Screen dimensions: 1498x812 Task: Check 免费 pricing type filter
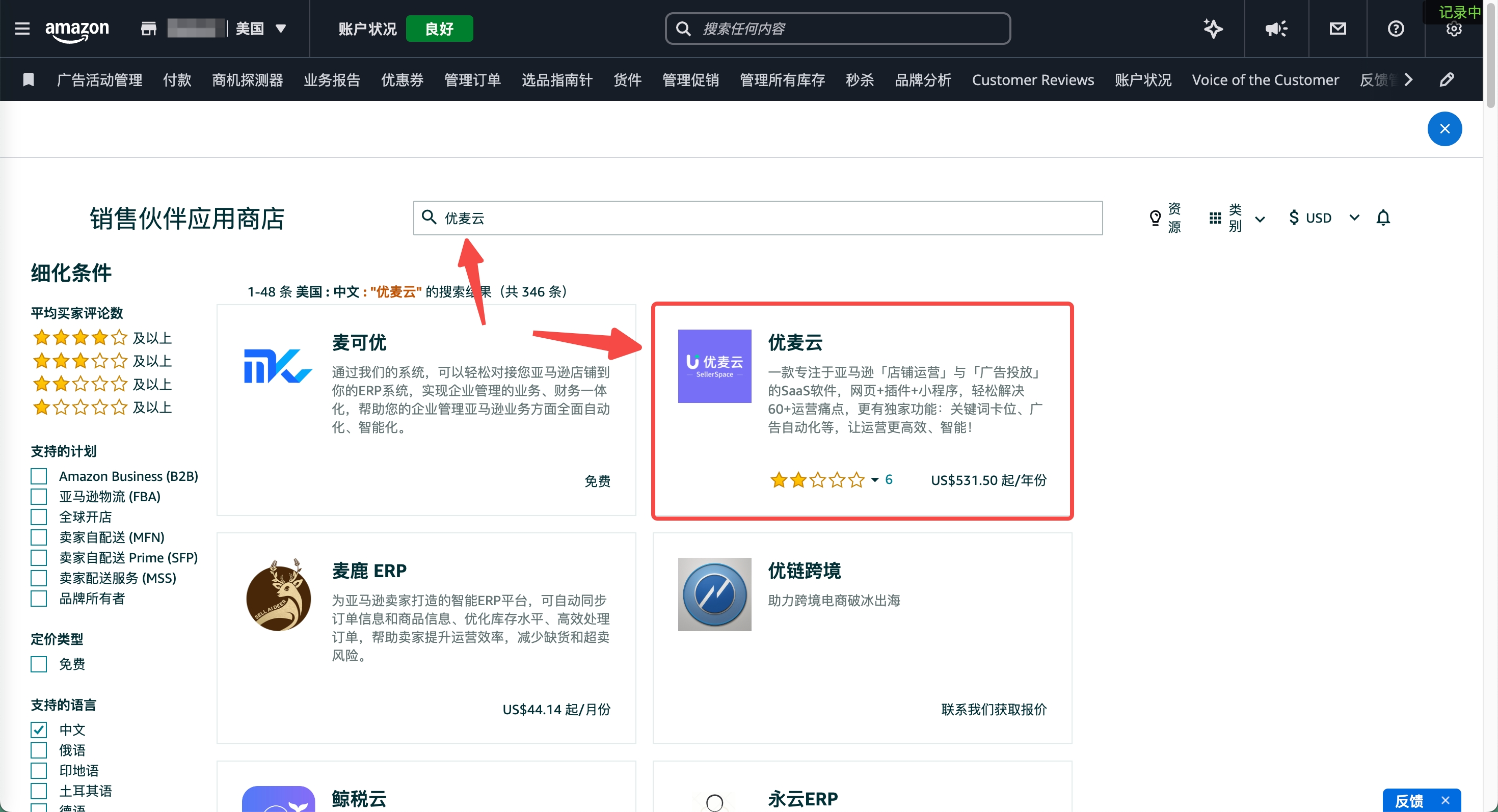pyautogui.click(x=38, y=664)
